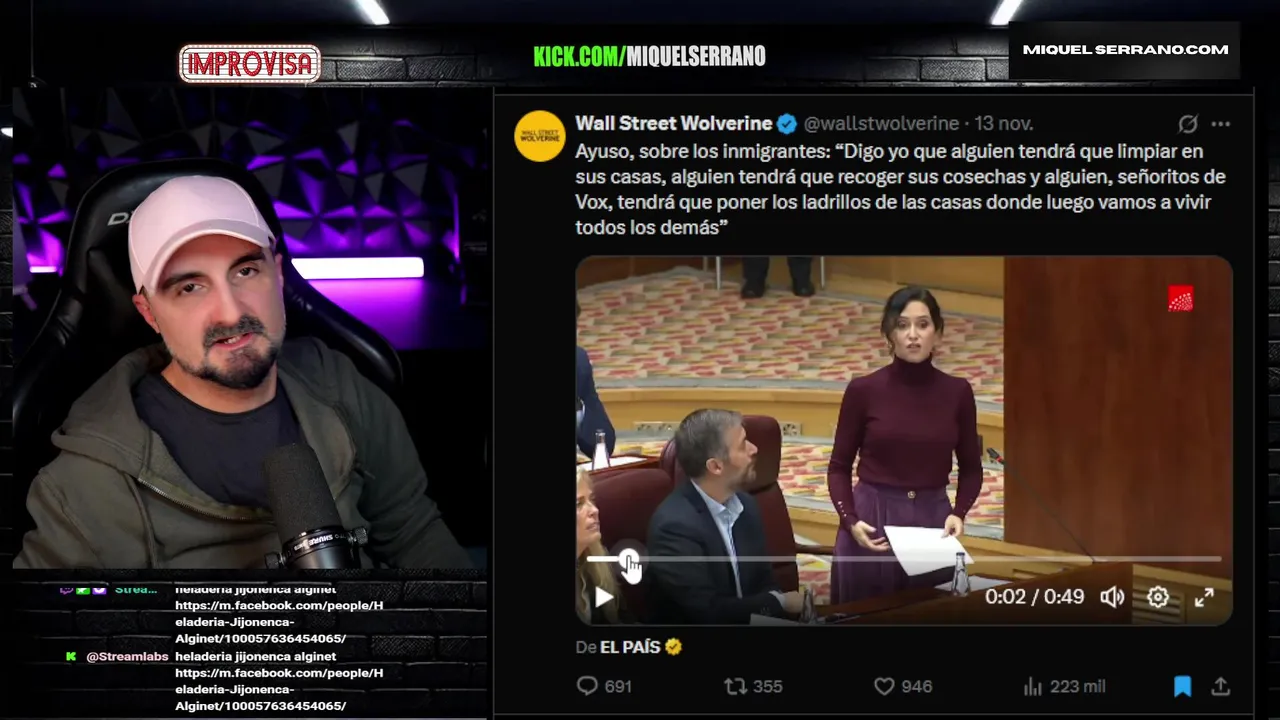Image resolution: width=1280 pixels, height=720 pixels.
Task: Follow the EL PAÍS source link
Action: (630, 647)
